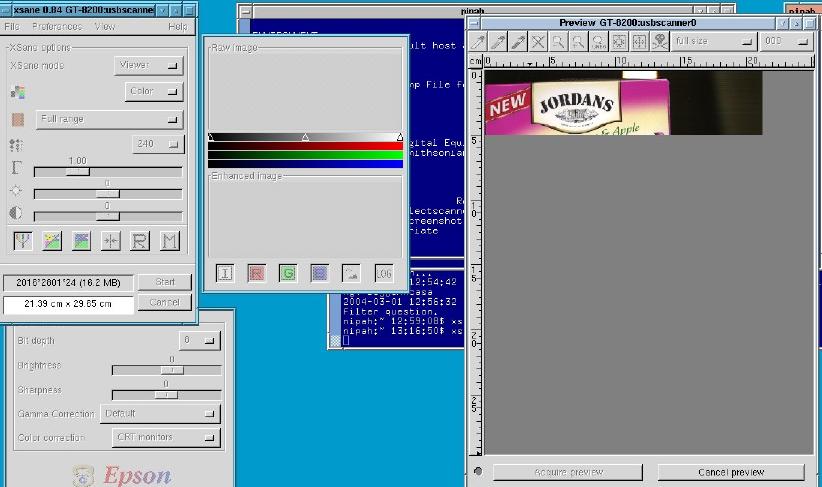Image resolution: width=822 pixels, height=487 pixels.
Task: Click the skull delete preview cache icon
Action: pos(660,42)
